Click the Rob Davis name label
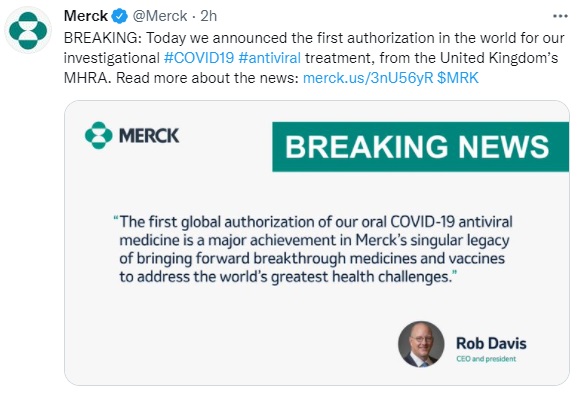Screen dimensions: 584x394 [x=491, y=343]
